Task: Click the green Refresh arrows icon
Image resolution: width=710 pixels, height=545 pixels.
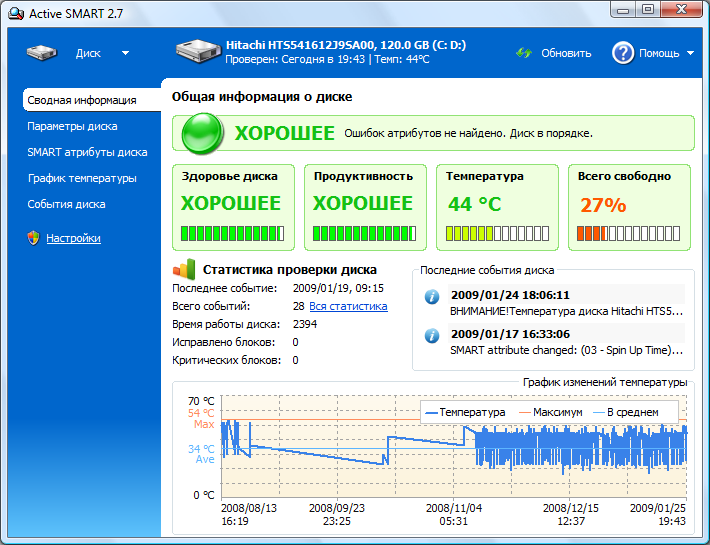Action: click(524, 53)
